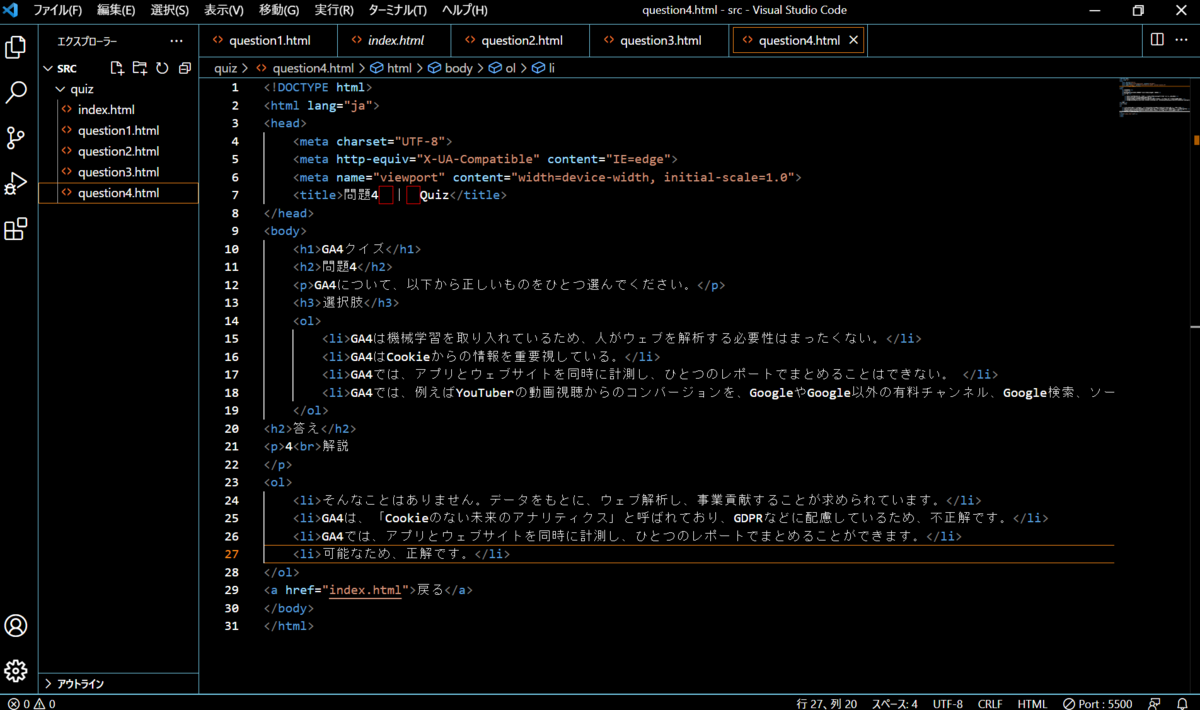Show errors and warnings in status bar

tap(30, 703)
